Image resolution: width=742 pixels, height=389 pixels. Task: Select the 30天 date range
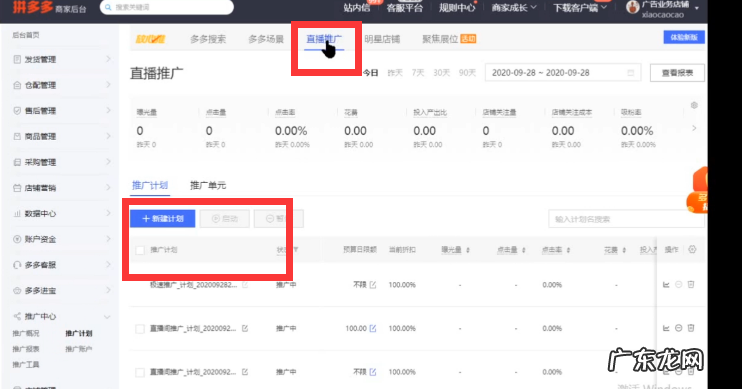[441, 73]
